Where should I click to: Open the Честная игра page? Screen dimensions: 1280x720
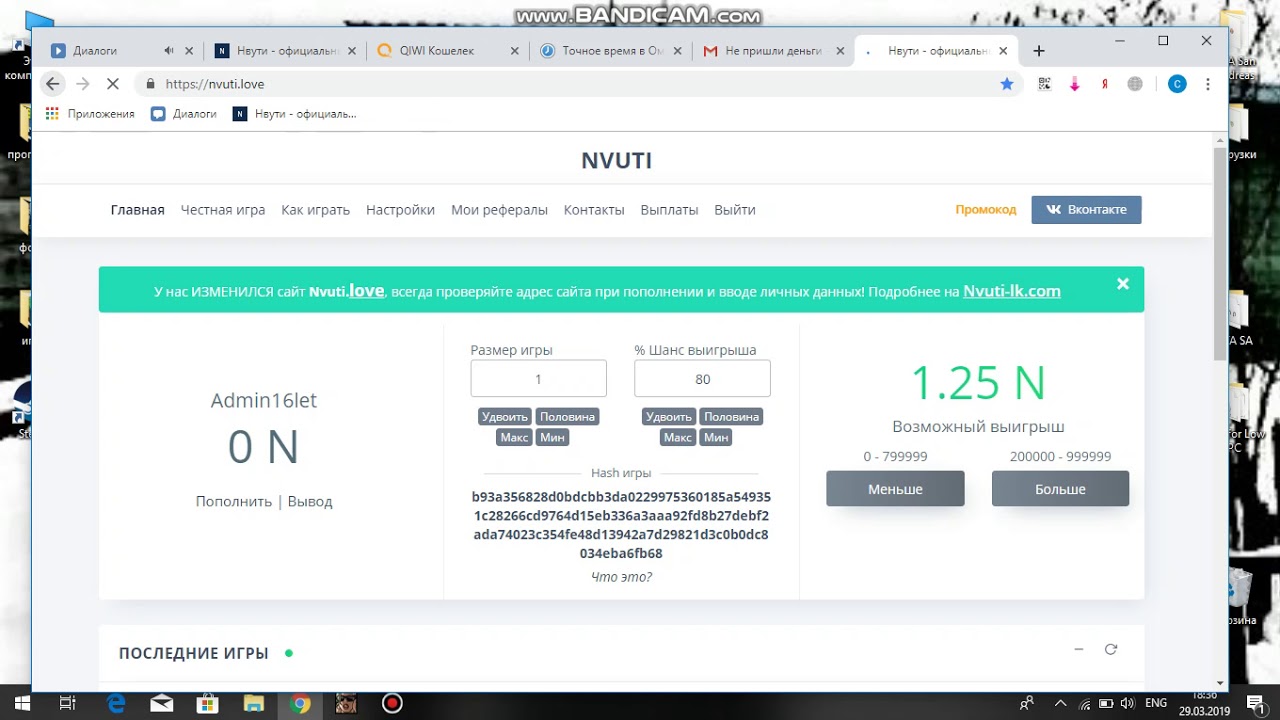223,210
